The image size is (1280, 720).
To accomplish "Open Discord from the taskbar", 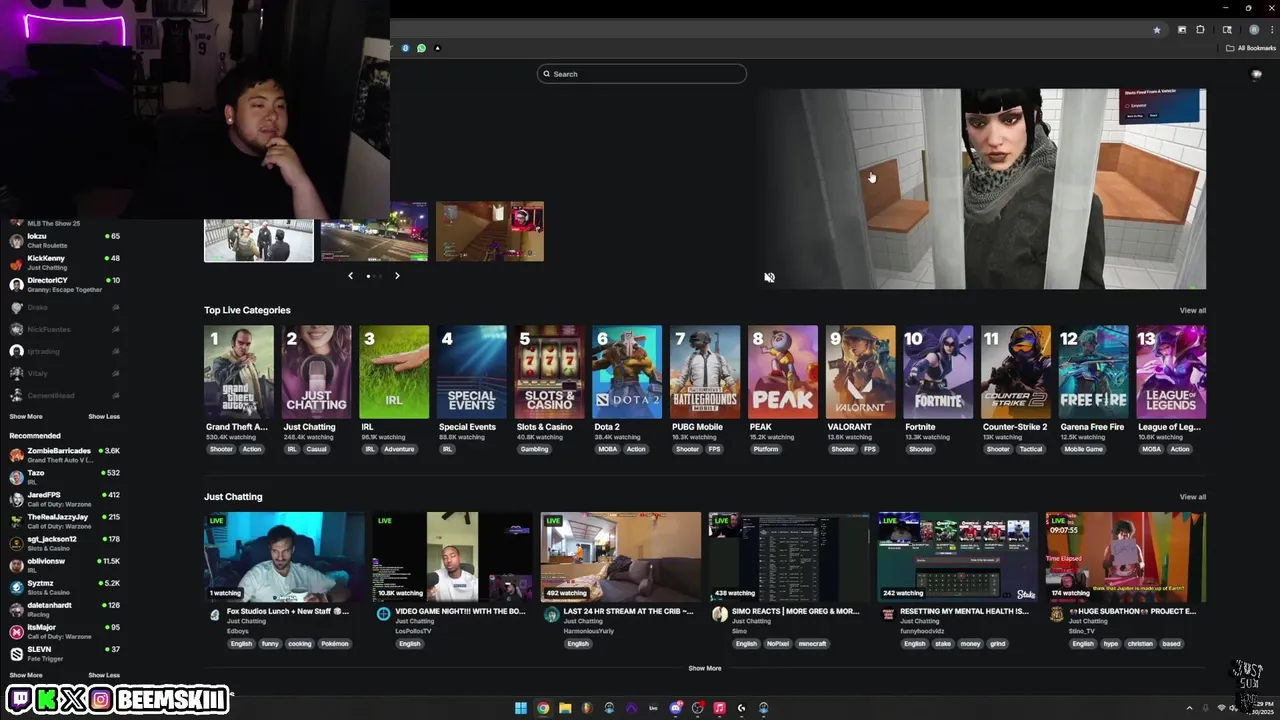I will 675,708.
